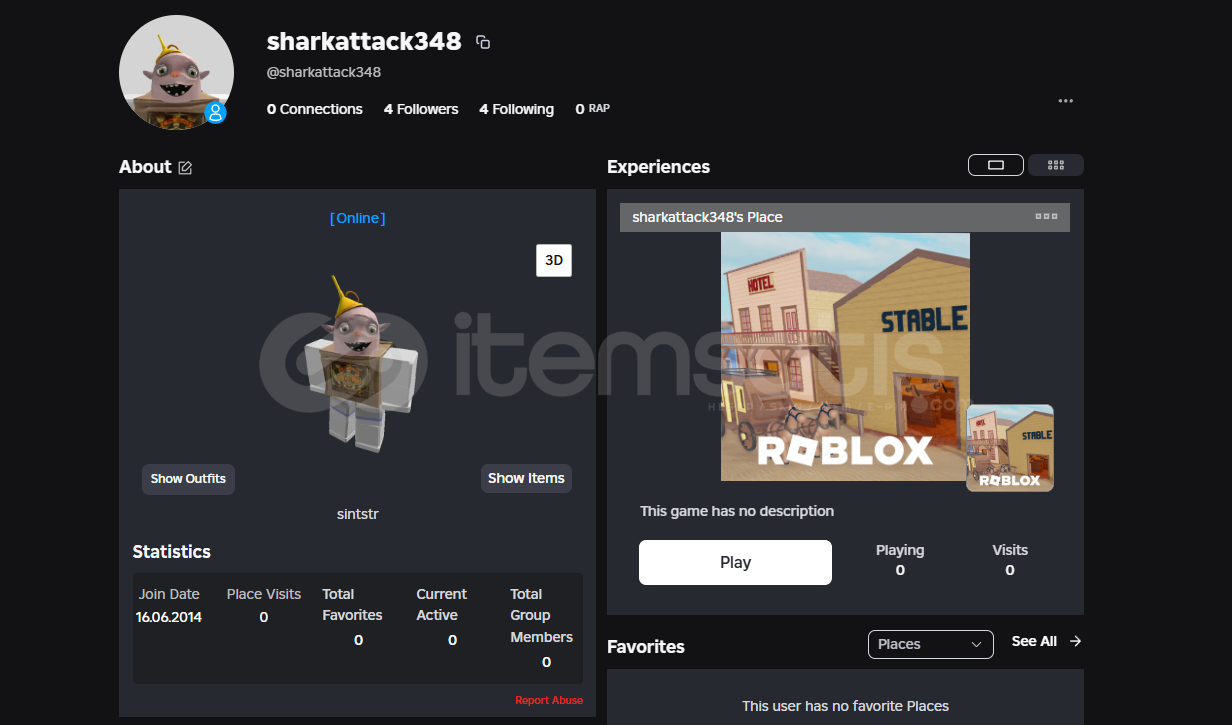The width and height of the screenshot is (1232, 725).
Task: Click the Visits count label
Action: click(1010, 550)
